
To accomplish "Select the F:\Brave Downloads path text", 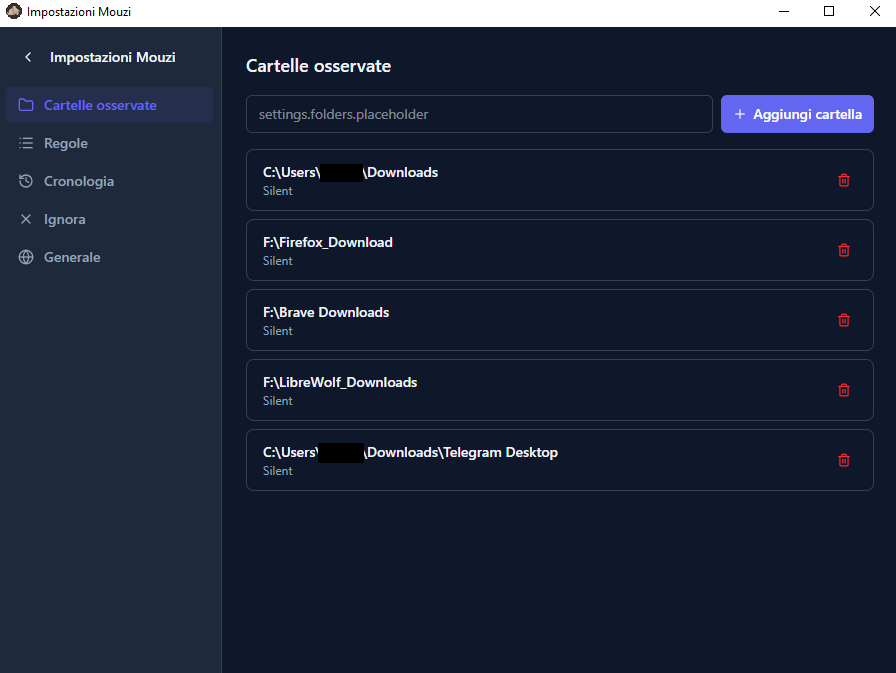I will pyautogui.click(x=326, y=313).
